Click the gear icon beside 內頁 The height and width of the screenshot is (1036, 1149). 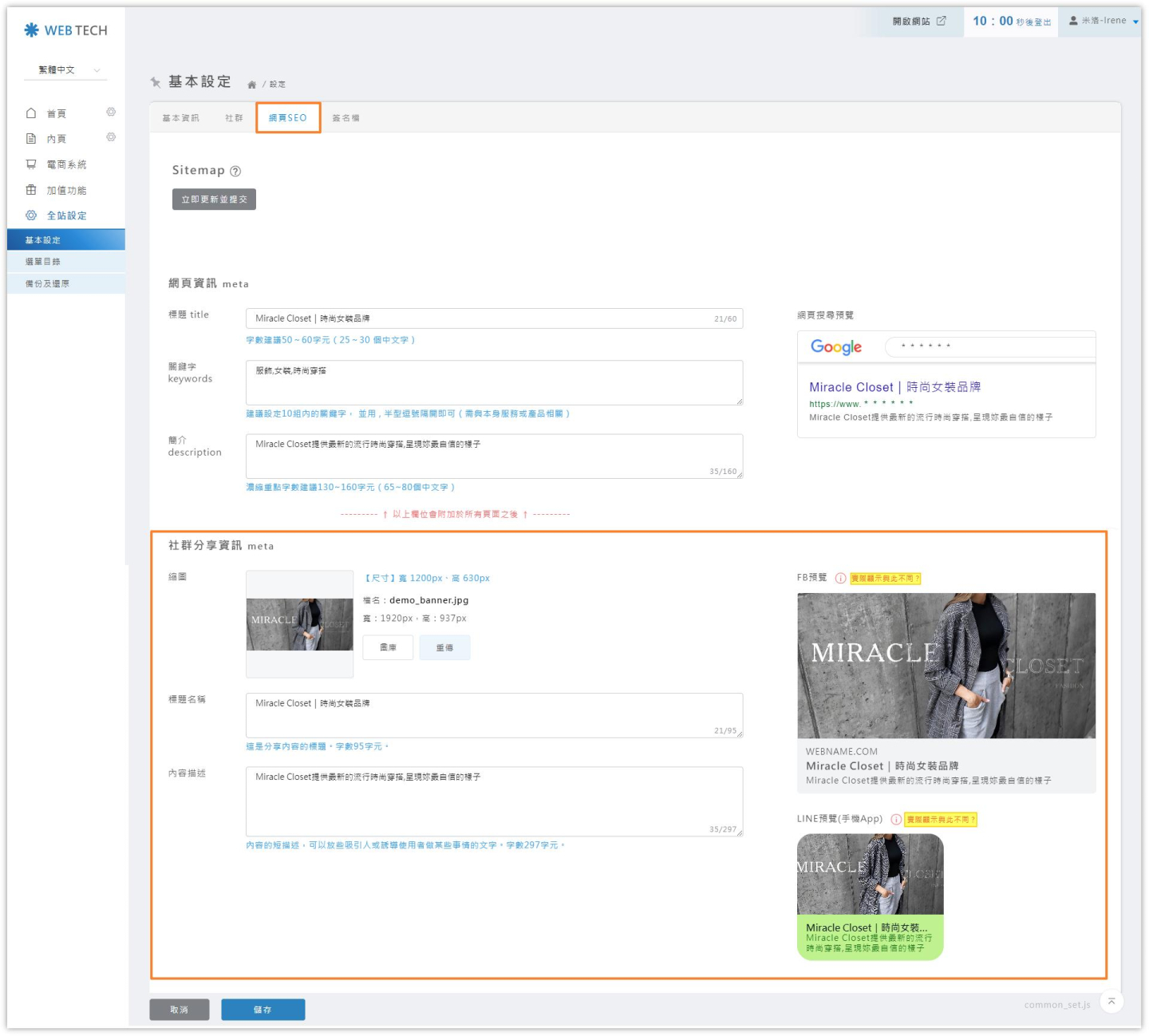point(111,137)
